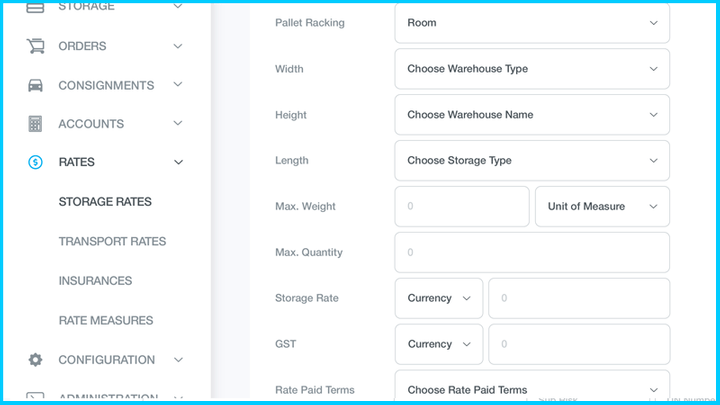Image resolution: width=720 pixels, height=405 pixels.
Task: Click the GST amount input field
Action: coord(579,344)
